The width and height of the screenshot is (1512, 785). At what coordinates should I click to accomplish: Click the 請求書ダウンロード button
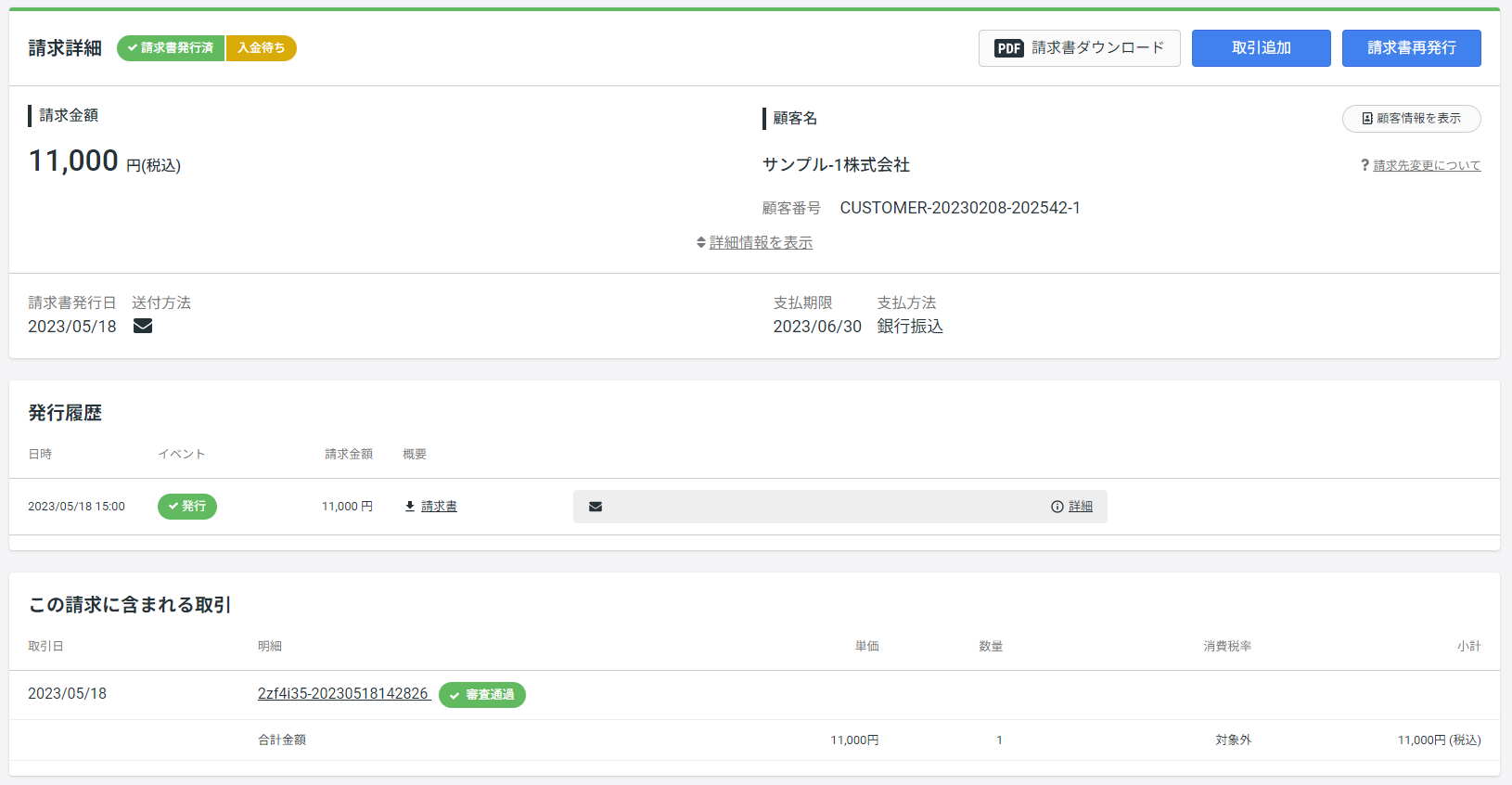1080,48
